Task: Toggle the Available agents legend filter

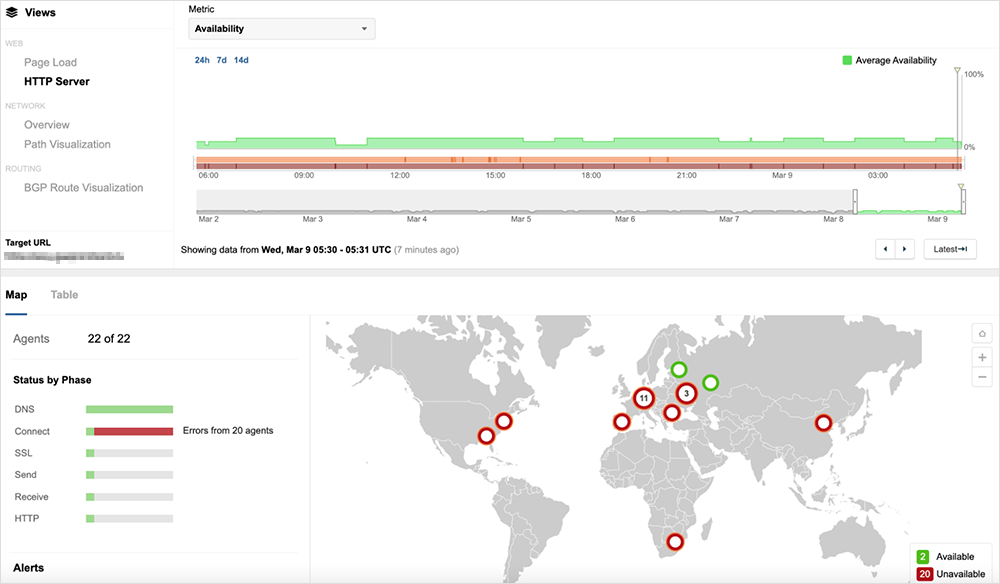Action: pos(924,556)
